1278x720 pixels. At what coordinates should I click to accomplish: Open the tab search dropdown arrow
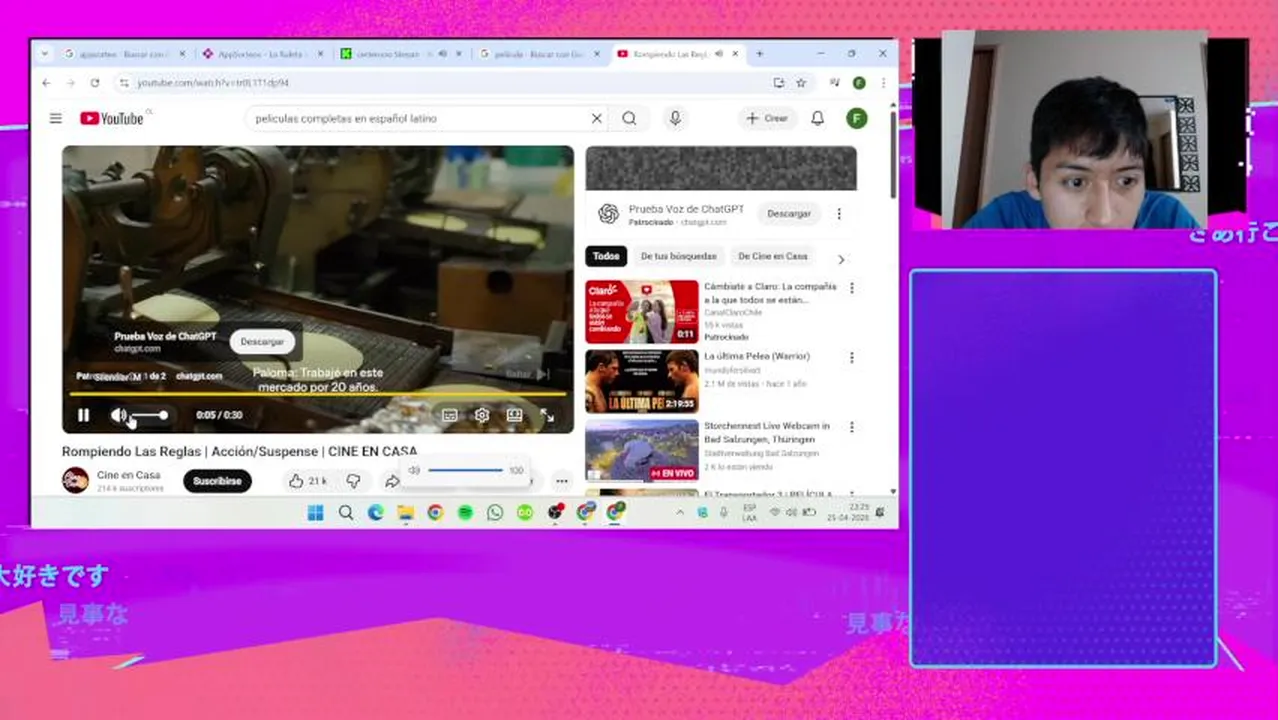tap(44, 54)
